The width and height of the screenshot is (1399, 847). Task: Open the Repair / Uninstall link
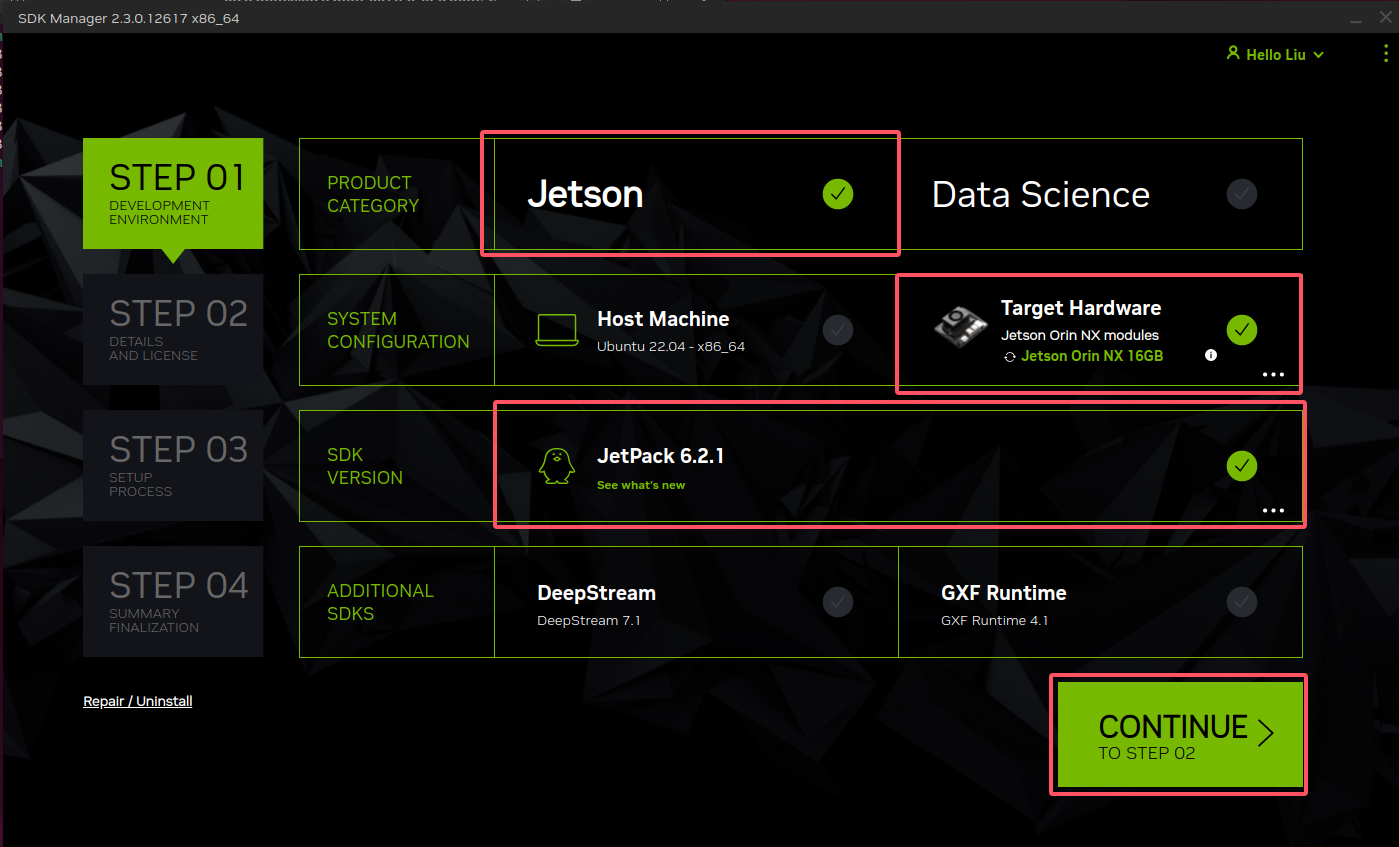138,701
